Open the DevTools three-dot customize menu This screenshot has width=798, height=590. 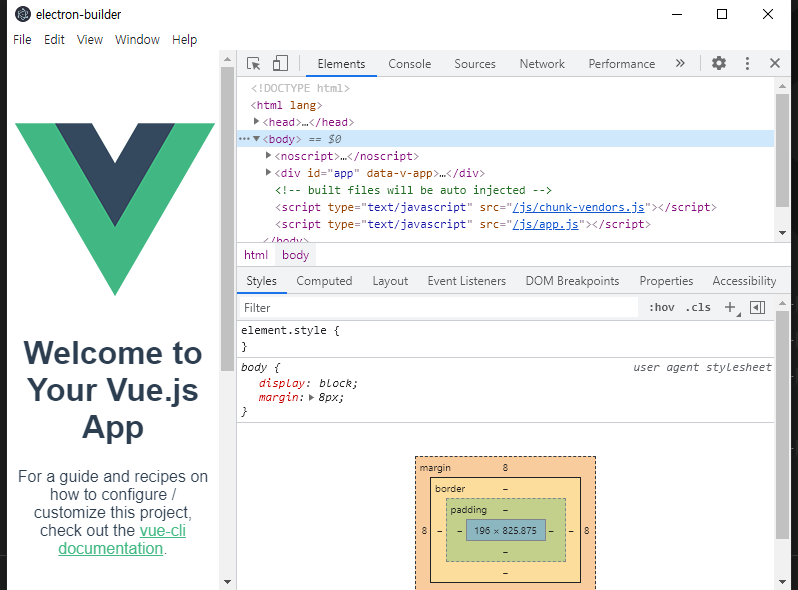pos(747,63)
